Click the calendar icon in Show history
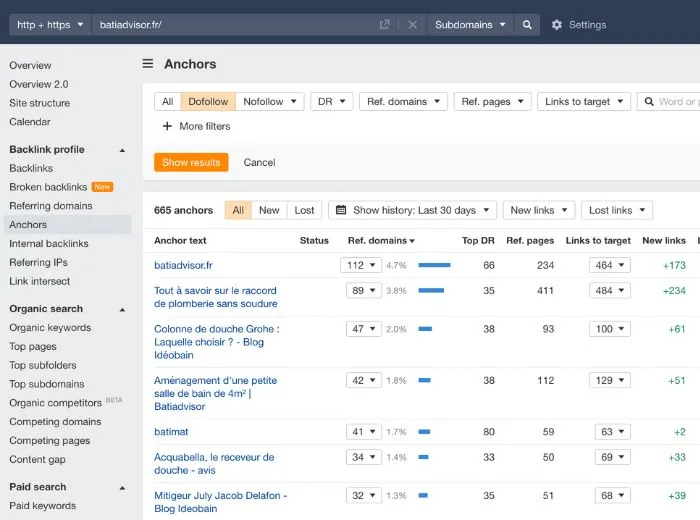Image resolution: width=700 pixels, height=520 pixels. [x=341, y=210]
